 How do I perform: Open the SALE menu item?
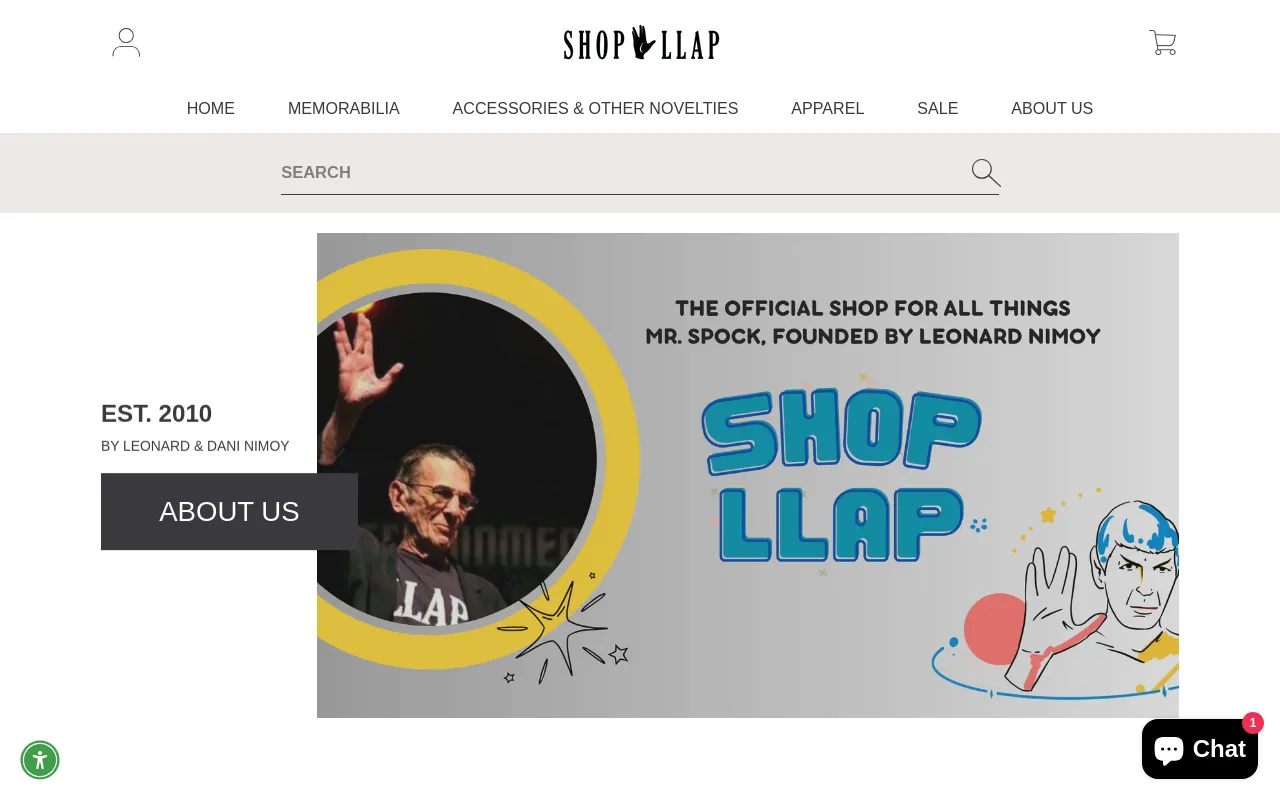[x=938, y=108]
